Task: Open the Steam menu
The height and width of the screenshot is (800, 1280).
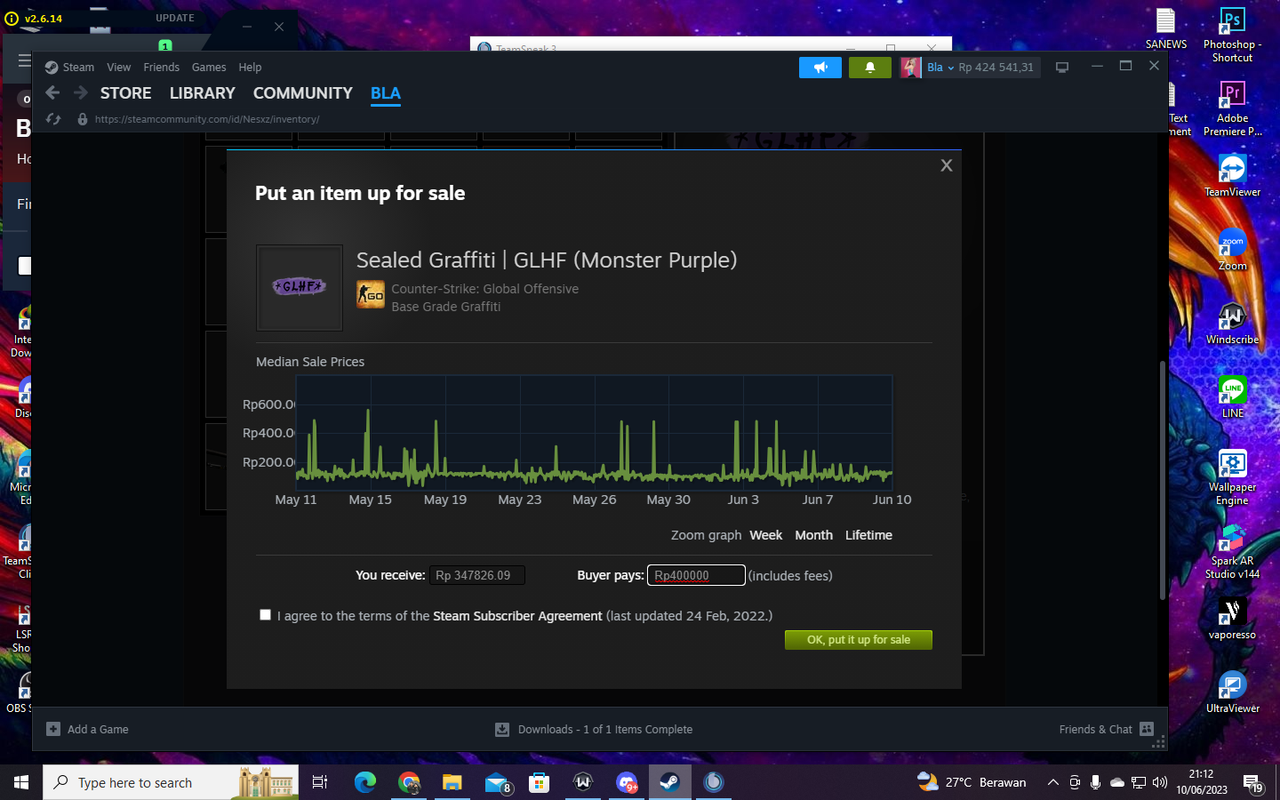Action: click(x=69, y=67)
